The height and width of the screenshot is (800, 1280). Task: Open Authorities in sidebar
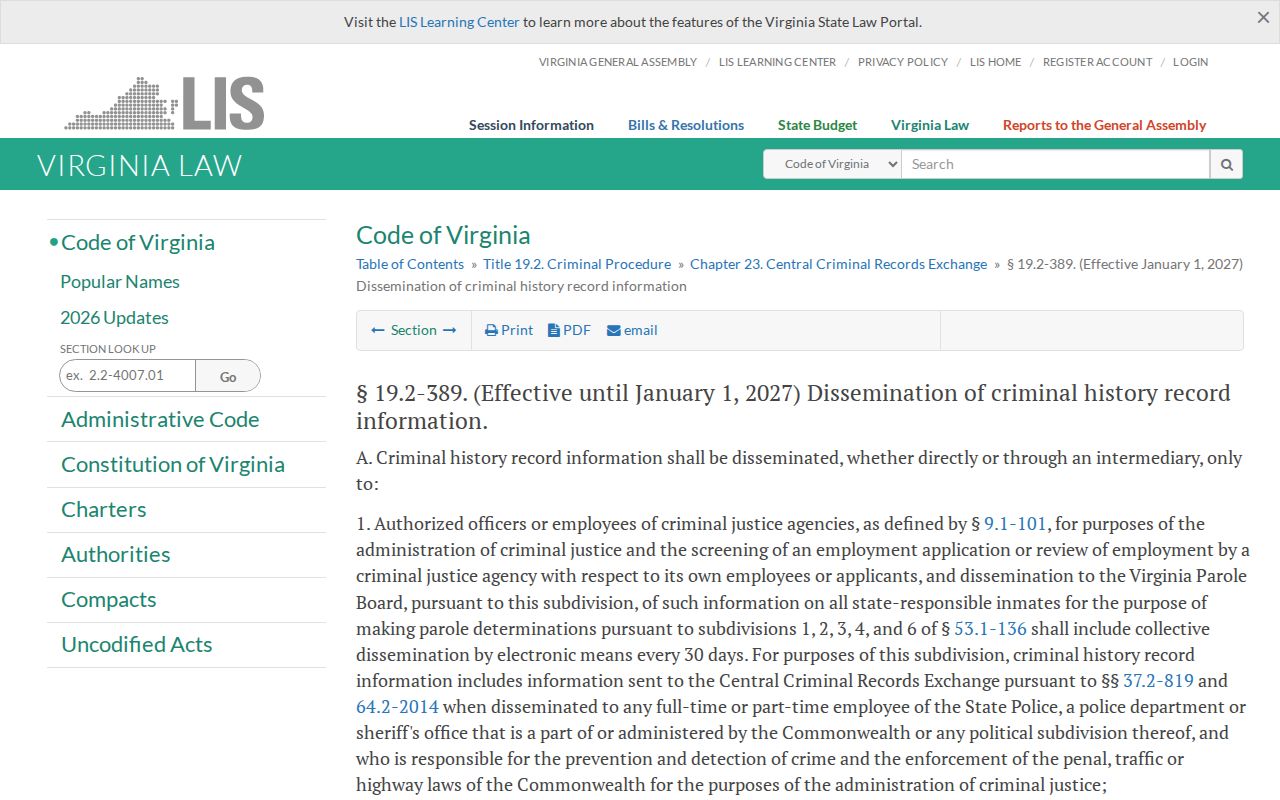[116, 555]
